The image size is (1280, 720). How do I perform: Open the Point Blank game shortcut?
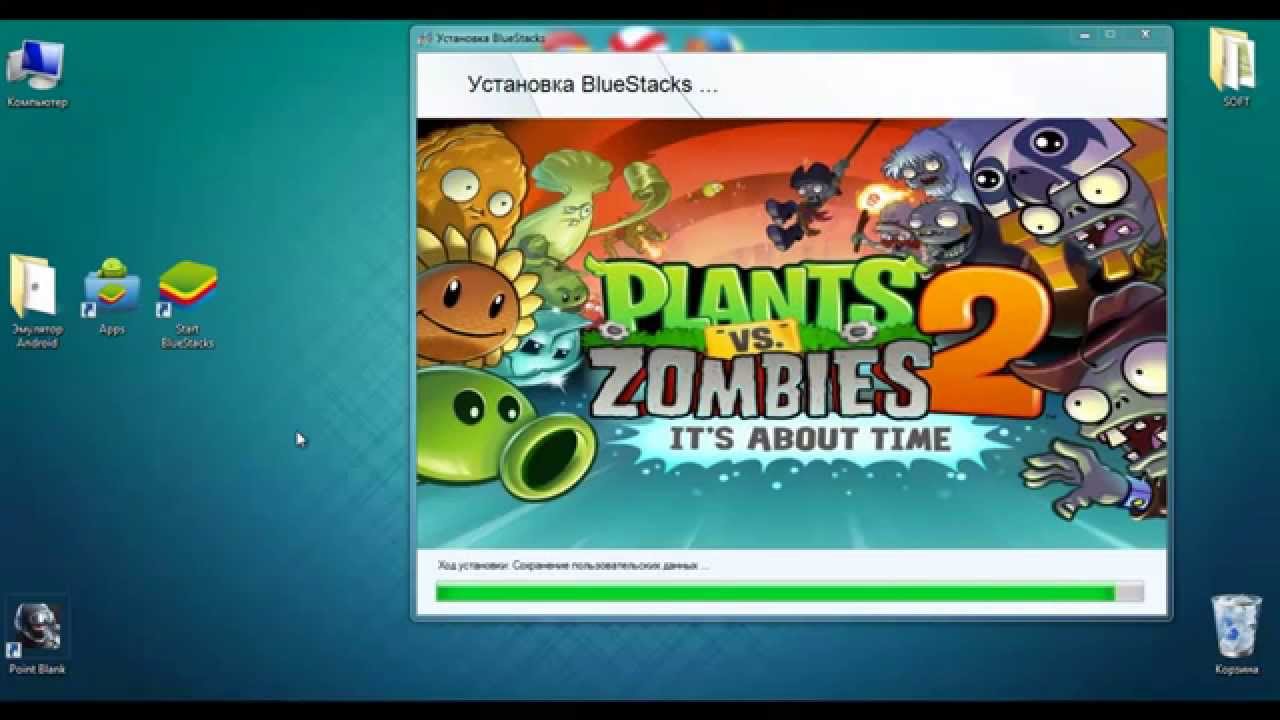pyautogui.click(x=37, y=637)
